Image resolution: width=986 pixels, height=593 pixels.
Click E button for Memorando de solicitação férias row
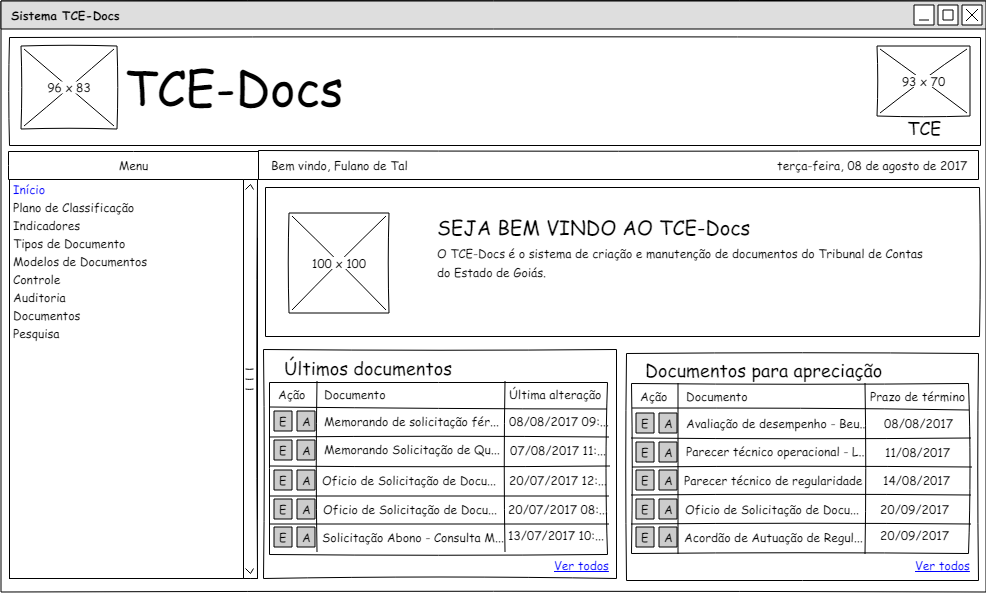(283, 422)
